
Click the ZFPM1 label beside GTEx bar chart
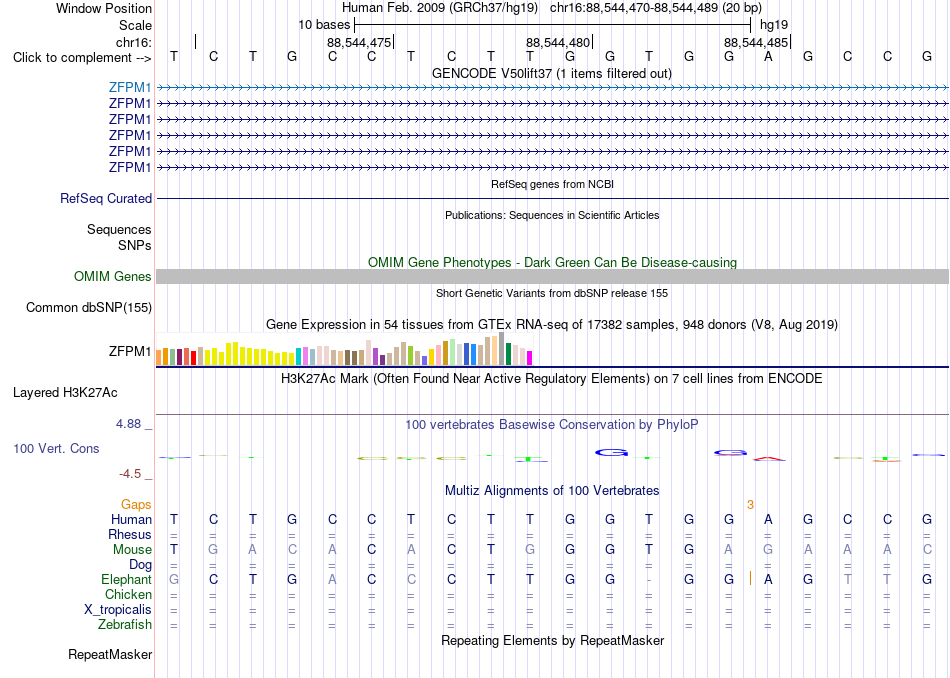click(130, 351)
